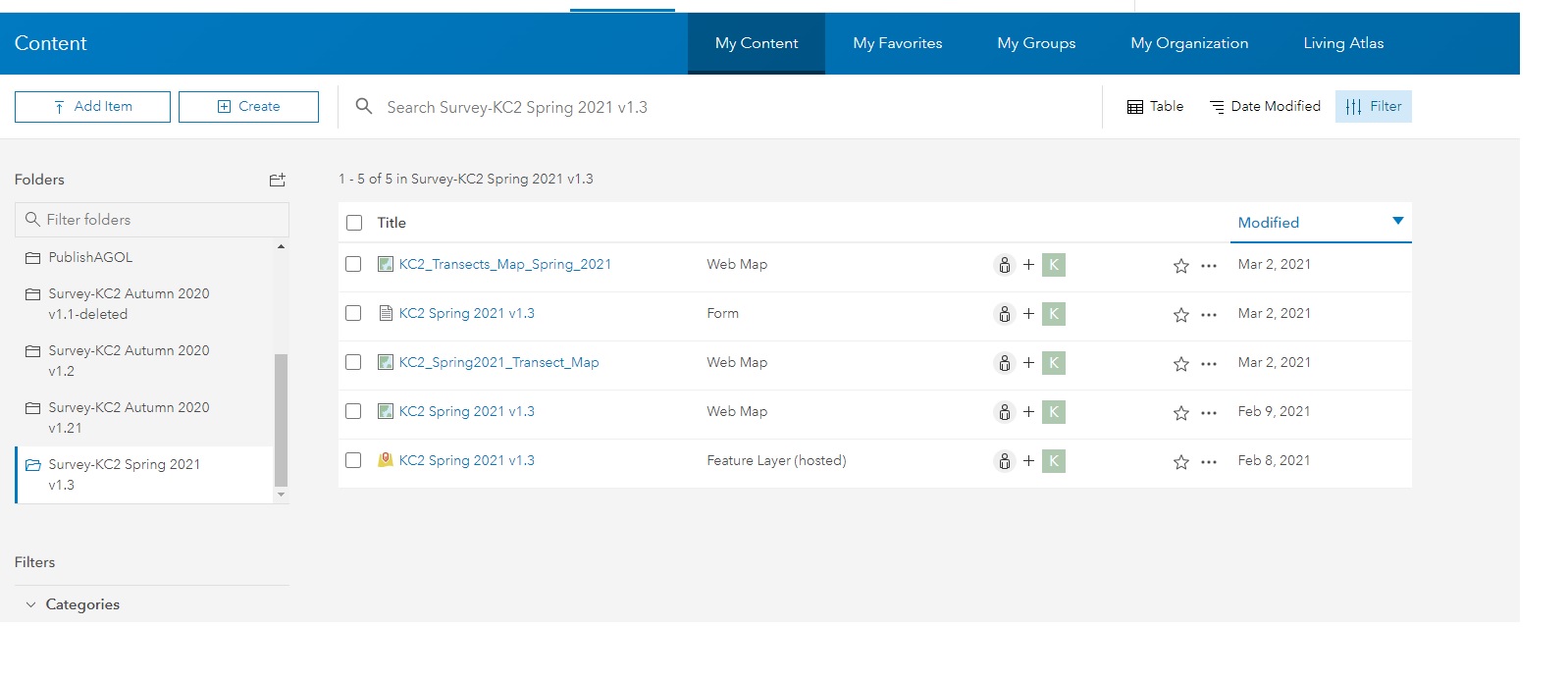Open the My Favorites tab
1568x679 pixels.
coord(898,43)
